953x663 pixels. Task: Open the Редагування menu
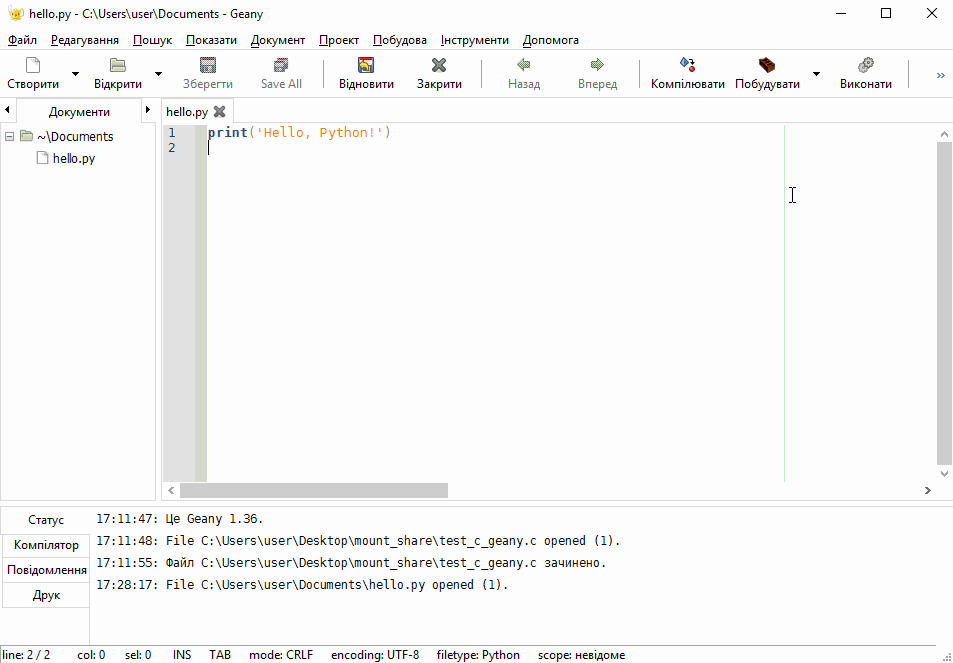(x=84, y=40)
